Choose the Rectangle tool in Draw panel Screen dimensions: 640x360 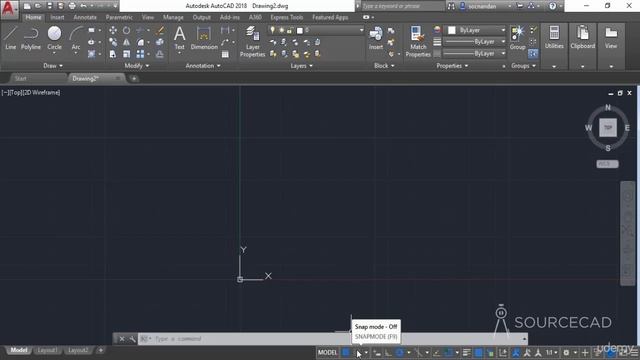coord(91,30)
